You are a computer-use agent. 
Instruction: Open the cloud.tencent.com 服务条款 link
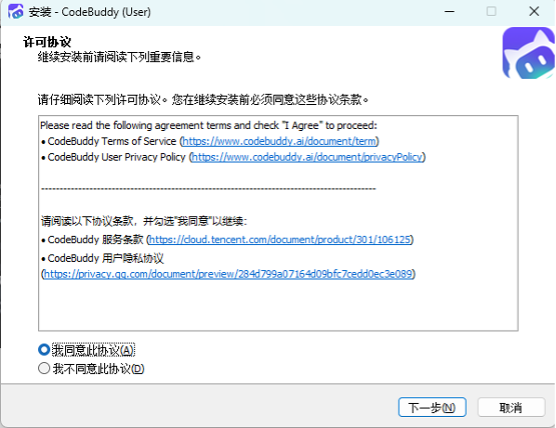click(279, 239)
